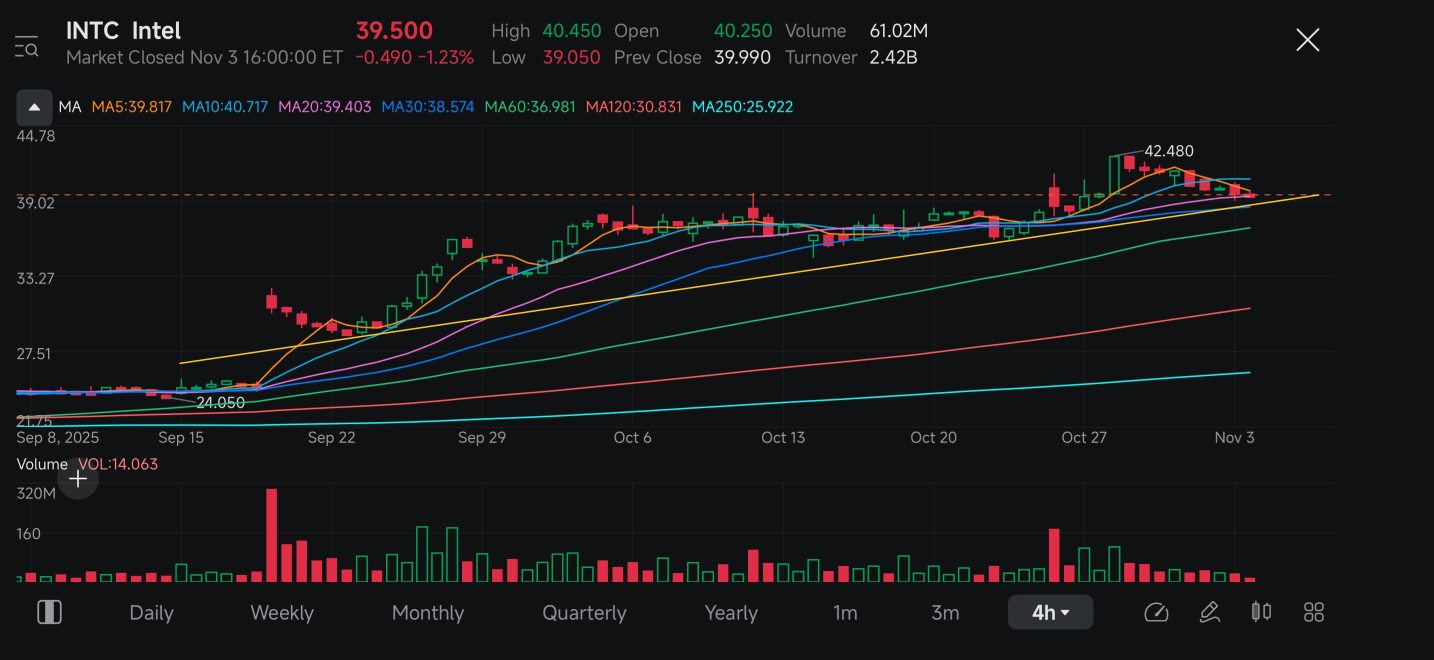Choose the Yearly chart interval
The height and width of the screenshot is (660, 1434).
tap(731, 613)
